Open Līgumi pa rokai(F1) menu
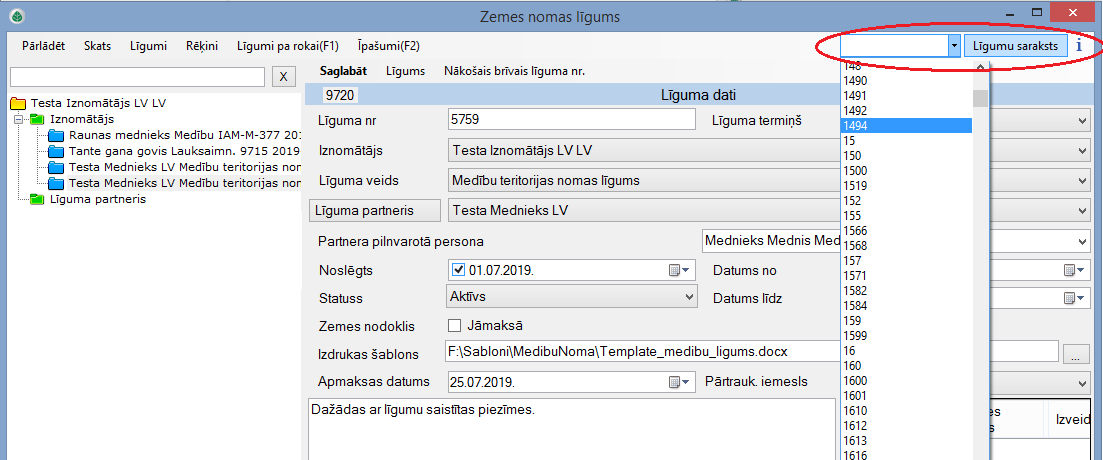1103x460 pixels. coord(288,46)
